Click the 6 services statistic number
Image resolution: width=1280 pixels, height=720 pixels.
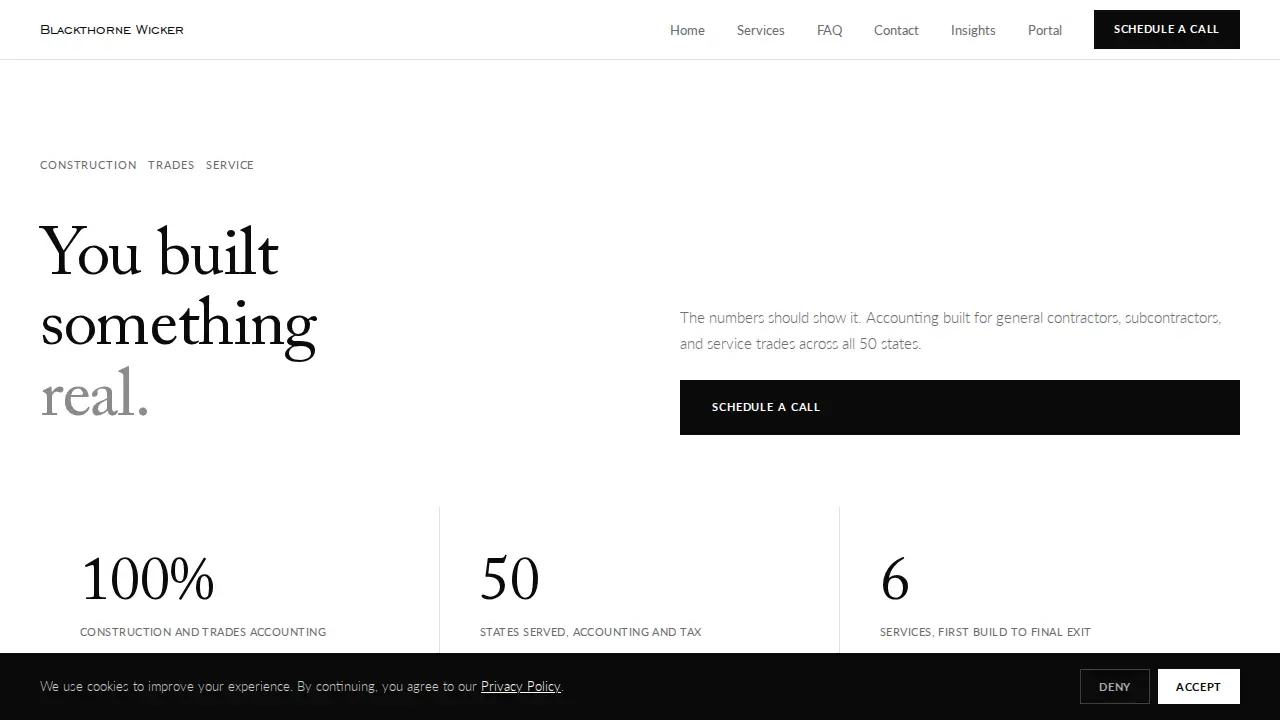click(x=894, y=580)
